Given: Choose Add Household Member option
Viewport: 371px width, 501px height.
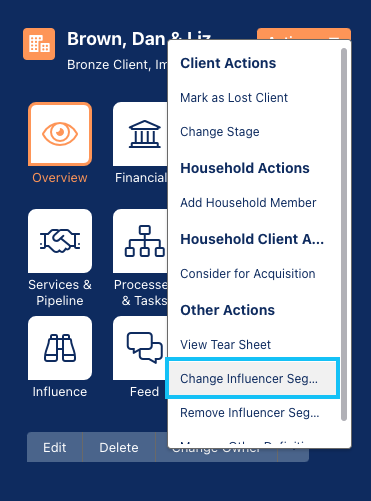Looking at the screenshot, I should [248, 203].
